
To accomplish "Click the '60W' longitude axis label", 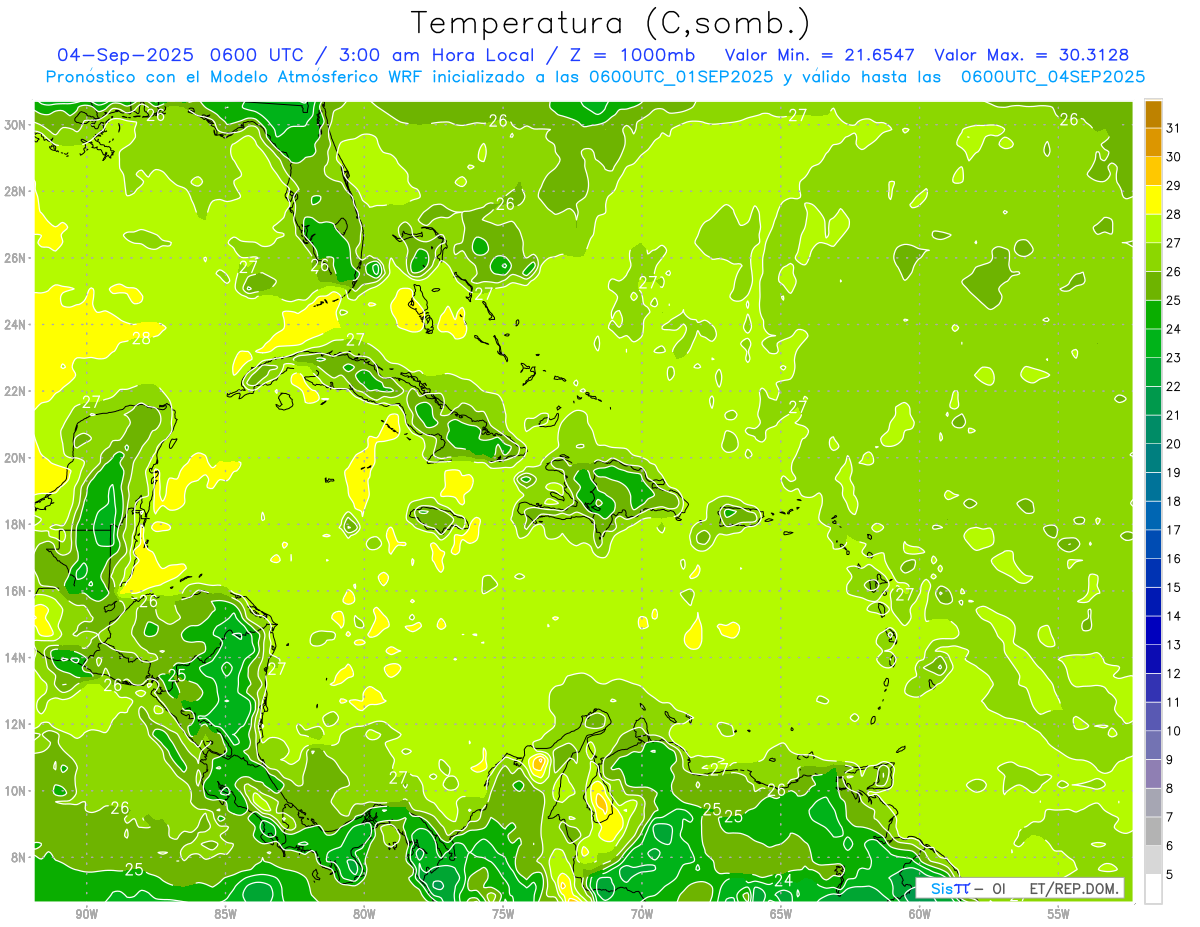I will (x=920, y=914).
